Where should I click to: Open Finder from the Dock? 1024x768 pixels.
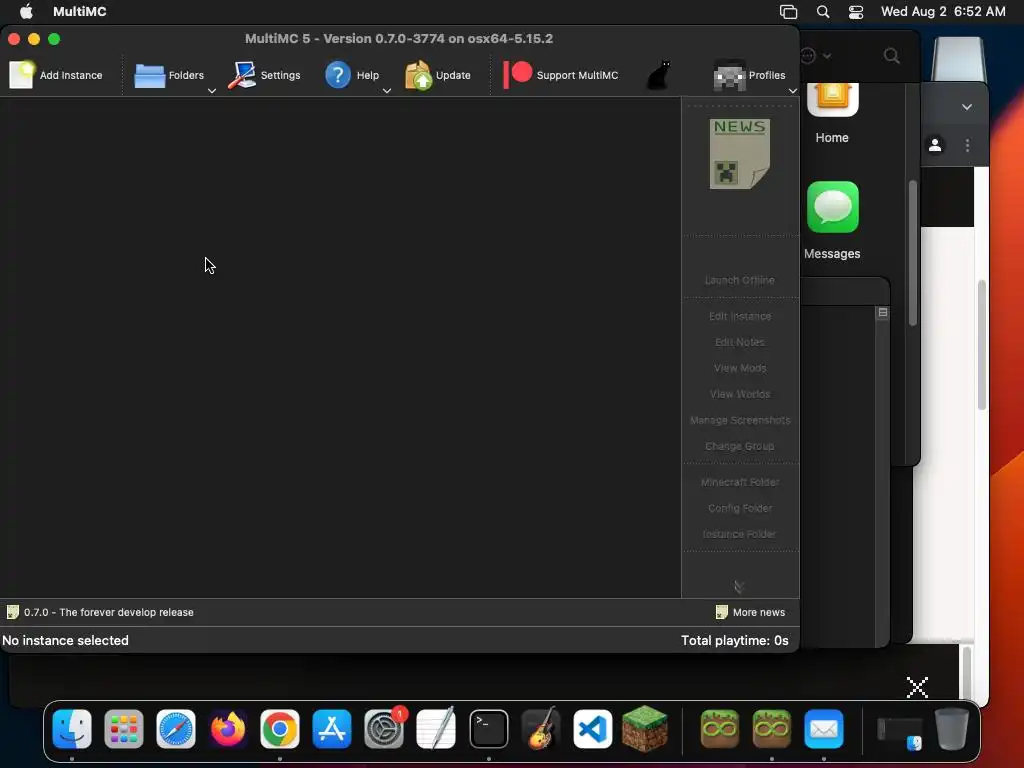click(x=72, y=729)
